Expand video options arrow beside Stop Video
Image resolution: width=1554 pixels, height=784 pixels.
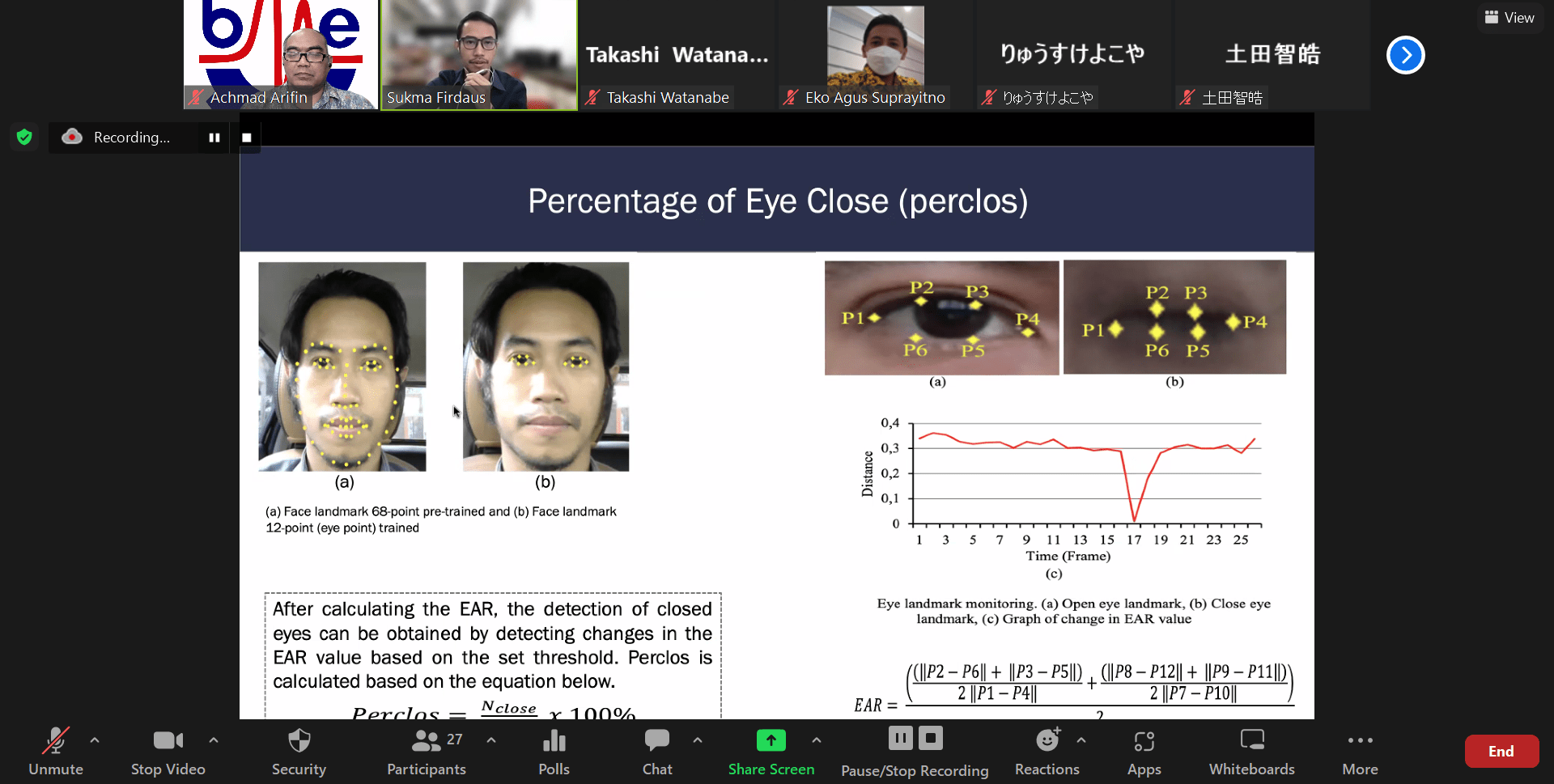214,740
